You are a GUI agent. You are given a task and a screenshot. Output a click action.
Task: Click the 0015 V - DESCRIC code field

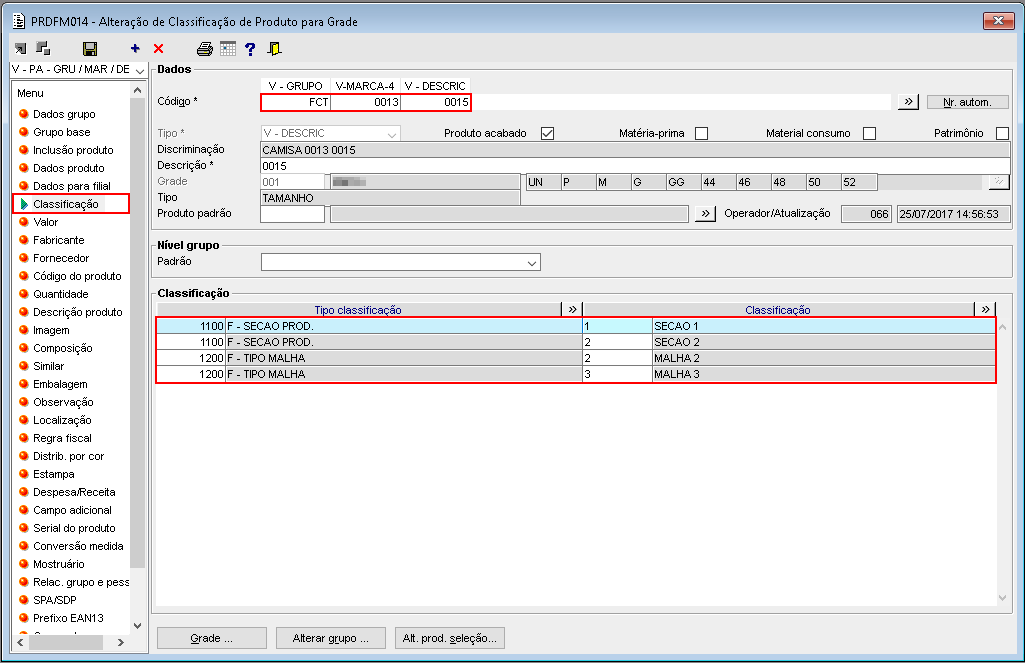pyautogui.click(x=435, y=102)
